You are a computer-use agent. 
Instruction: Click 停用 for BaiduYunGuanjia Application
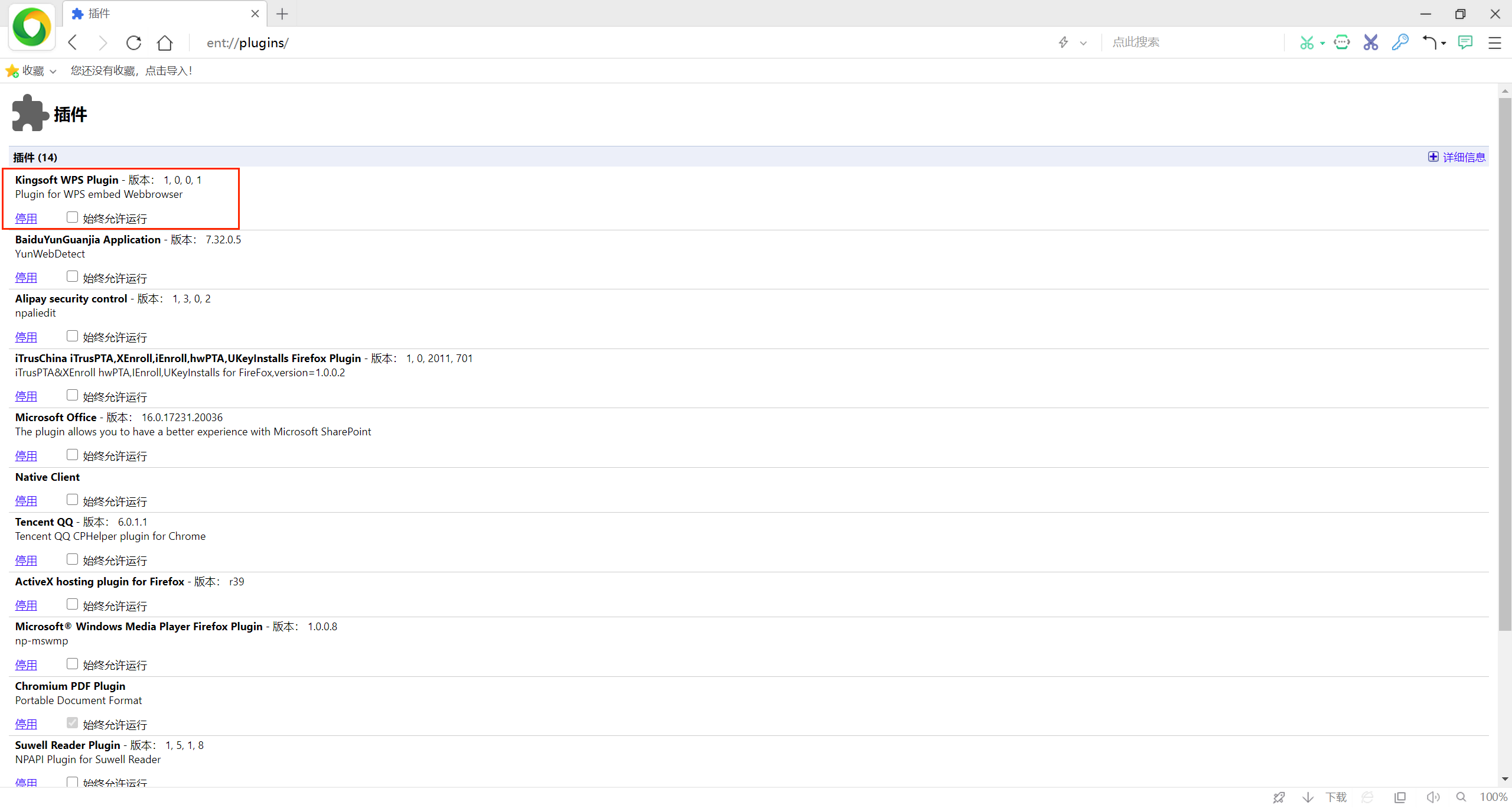pyautogui.click(x=26, y=278)
